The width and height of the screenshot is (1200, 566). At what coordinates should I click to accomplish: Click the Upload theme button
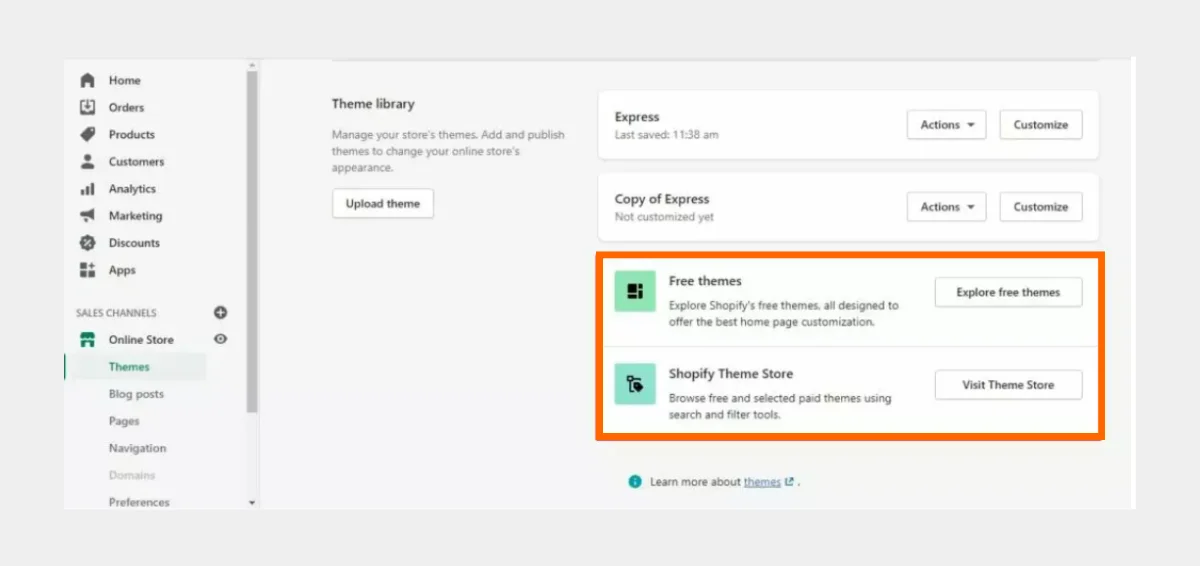(x=383, y=203)
